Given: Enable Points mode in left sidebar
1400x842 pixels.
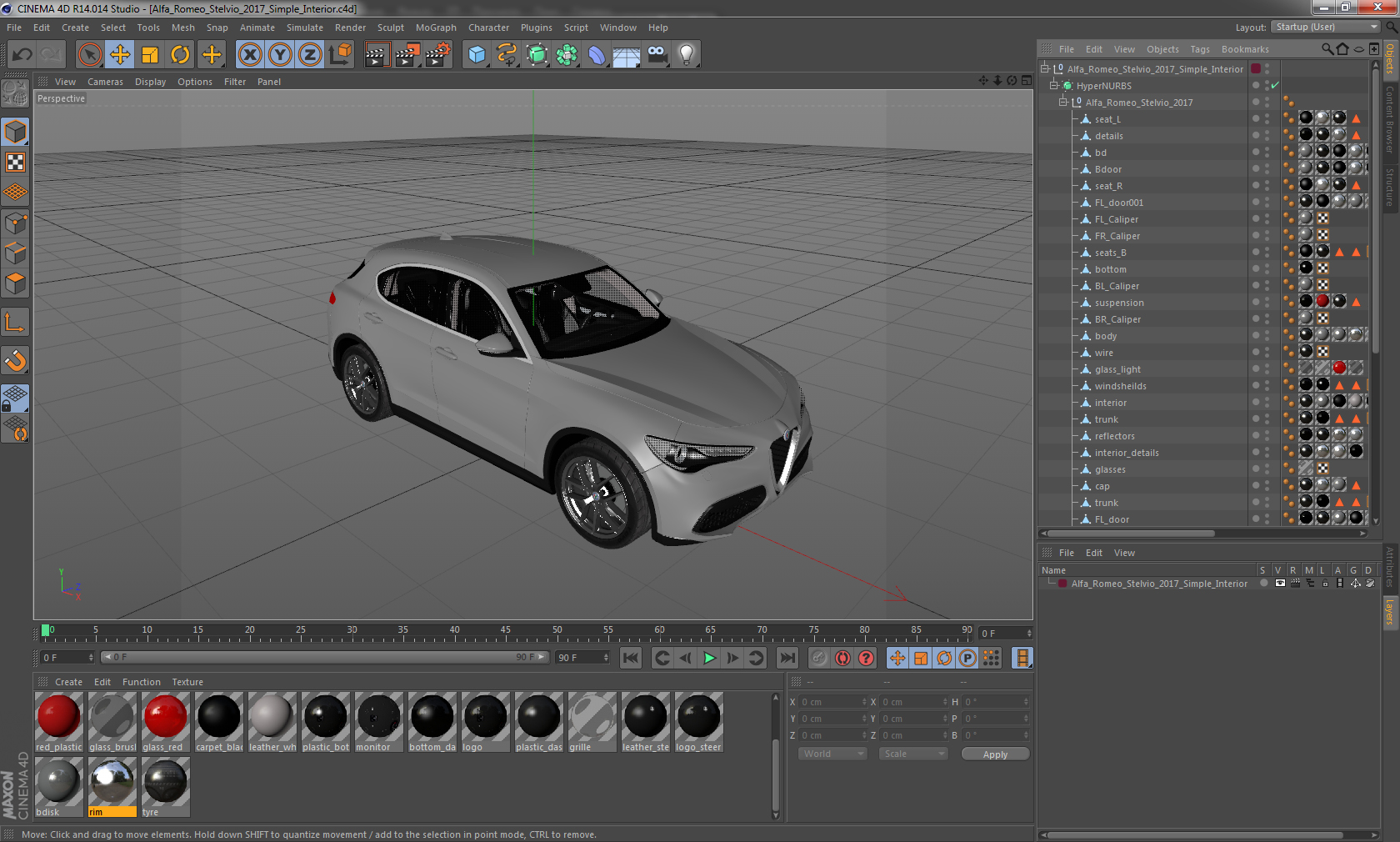Looking at the screenshot, I should [15, 223].
